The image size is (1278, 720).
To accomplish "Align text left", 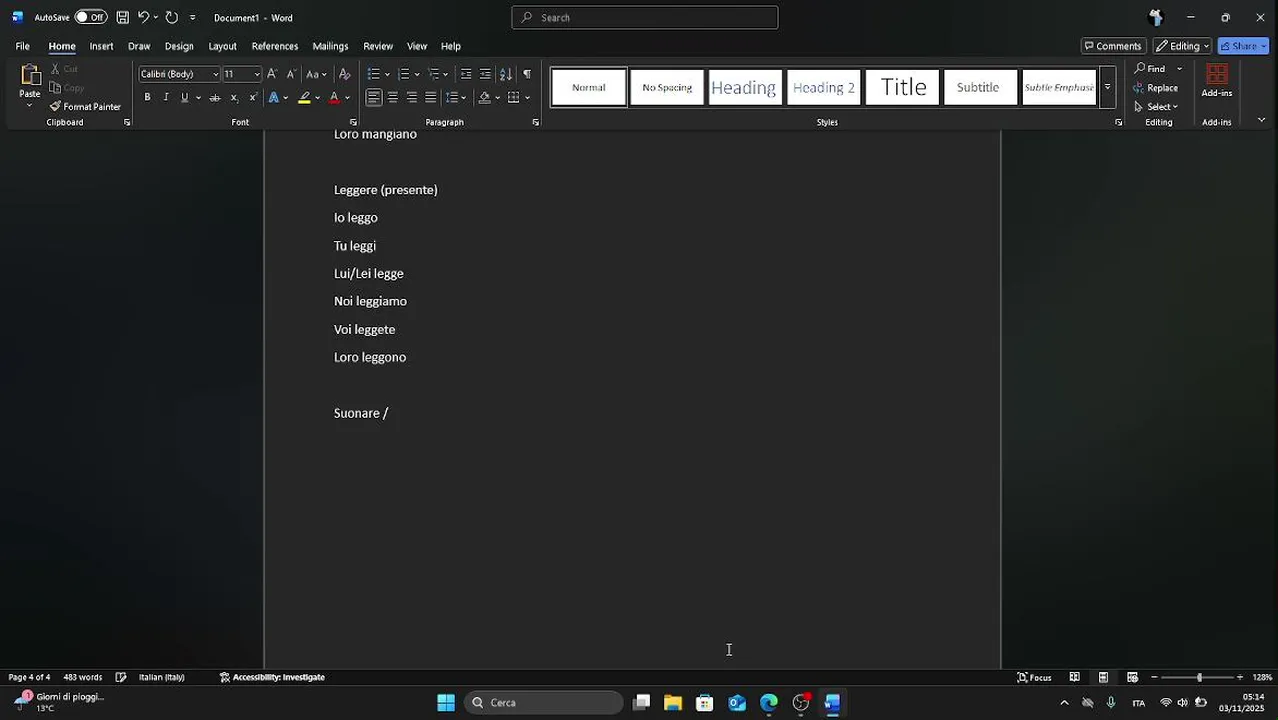I will pyautogui.click(x=373, y=98).
